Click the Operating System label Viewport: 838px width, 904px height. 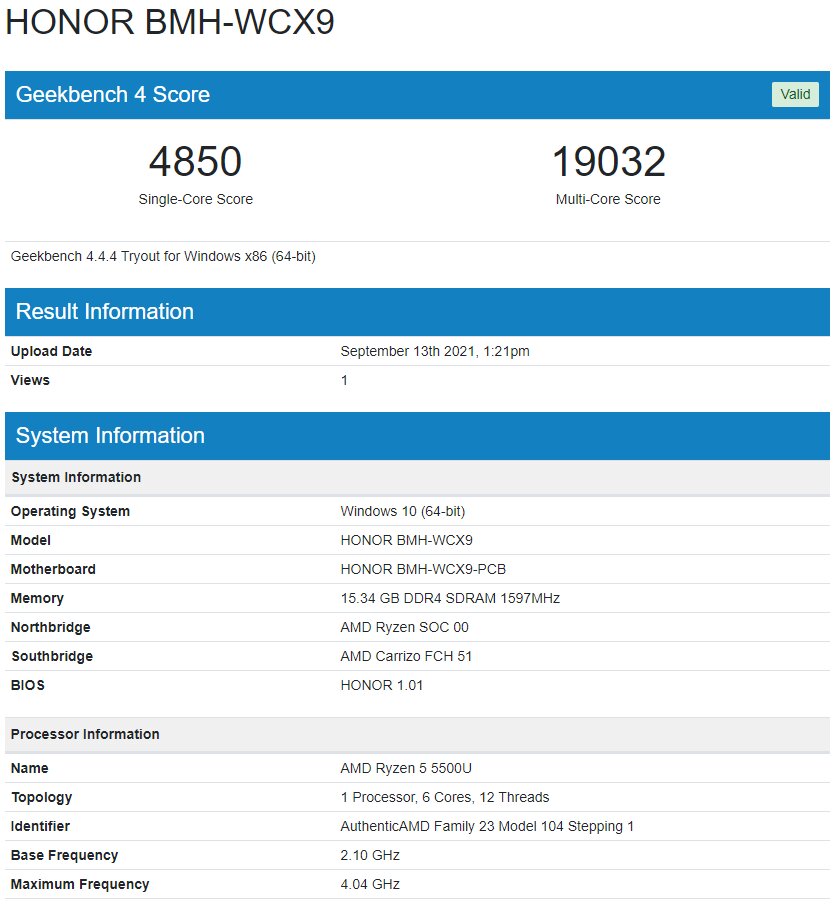[x=70, y=511]
